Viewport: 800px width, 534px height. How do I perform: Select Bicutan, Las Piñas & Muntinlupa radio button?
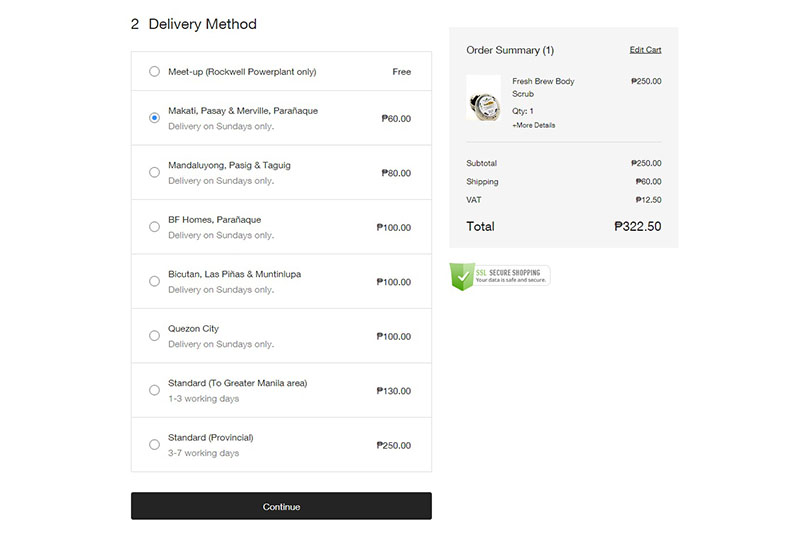[x=154, y=282]
